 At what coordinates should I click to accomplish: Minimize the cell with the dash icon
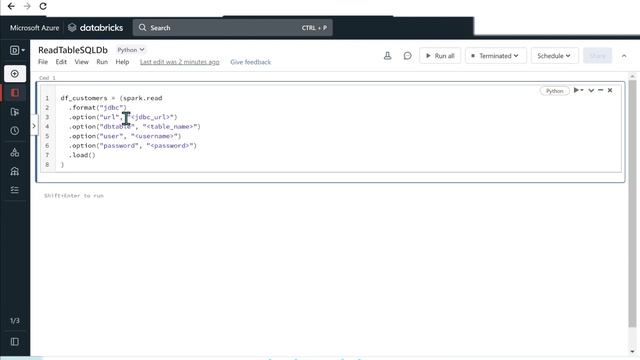(600, 90)
